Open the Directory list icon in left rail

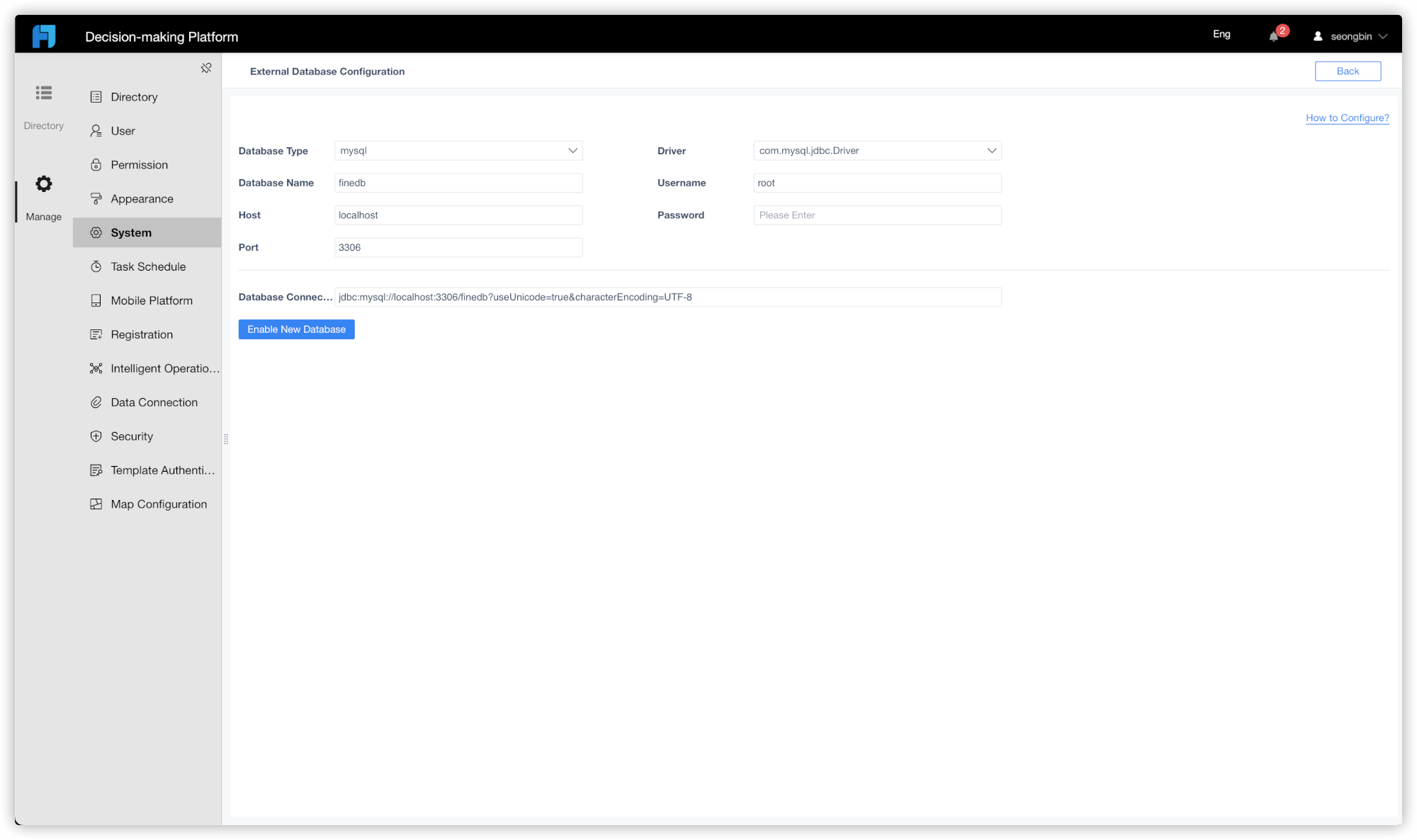pyautogui.click(x=44, y=93)
